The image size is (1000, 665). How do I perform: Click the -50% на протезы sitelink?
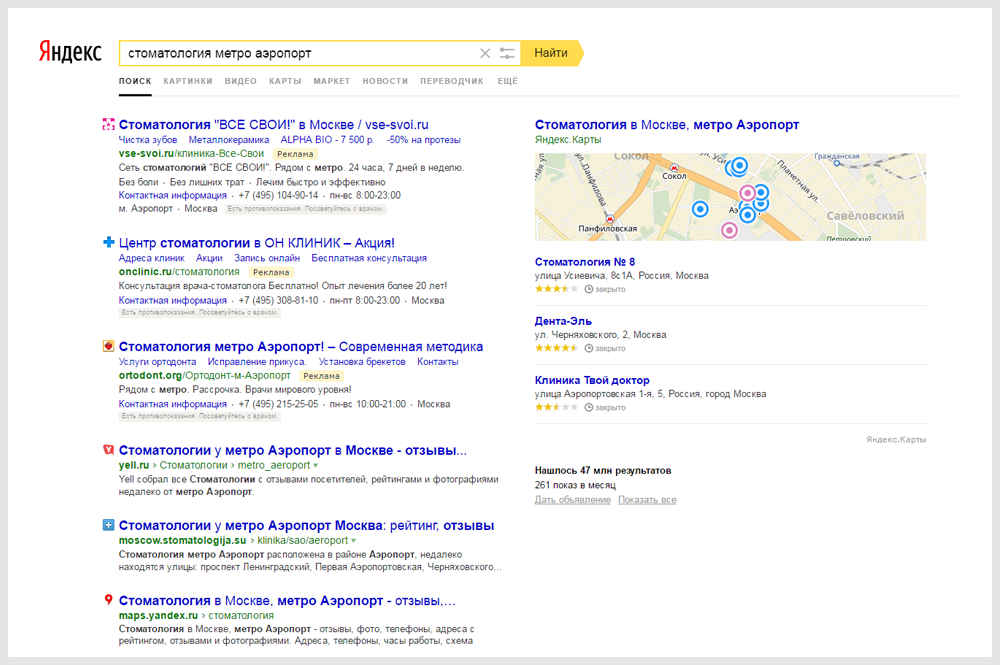[424, 140]
